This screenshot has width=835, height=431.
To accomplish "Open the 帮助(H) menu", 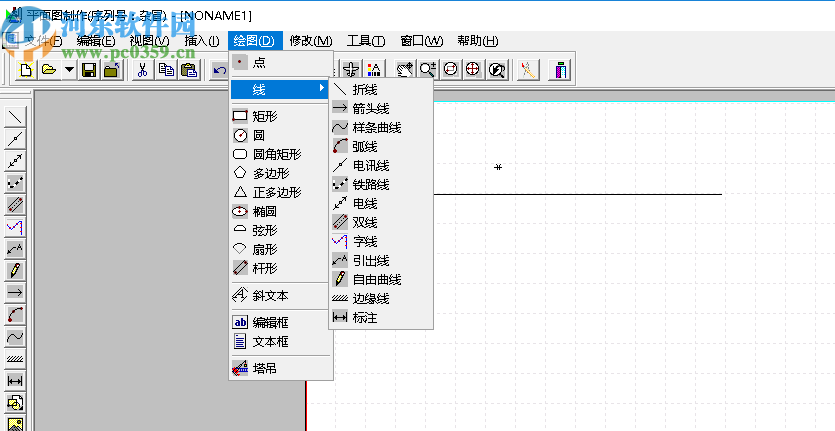I will pyautogui.click(x=478, y=41).
